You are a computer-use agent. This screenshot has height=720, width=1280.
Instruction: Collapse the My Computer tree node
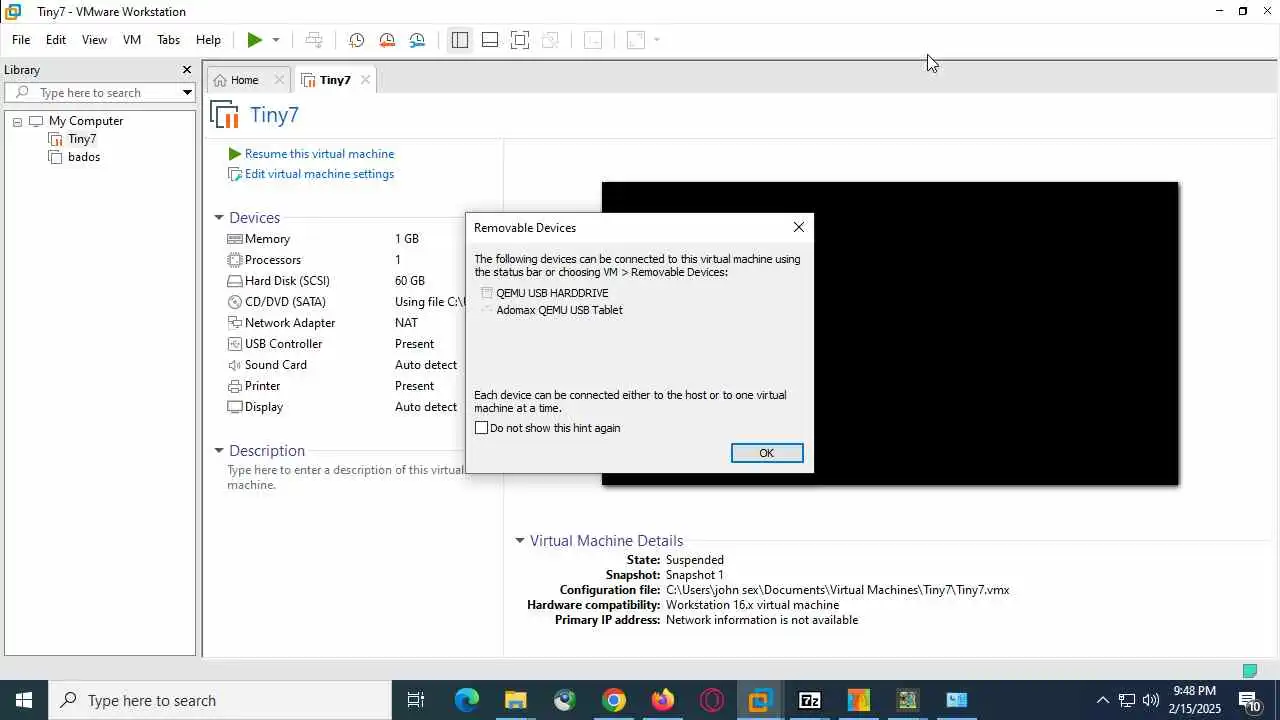[17, 121]
